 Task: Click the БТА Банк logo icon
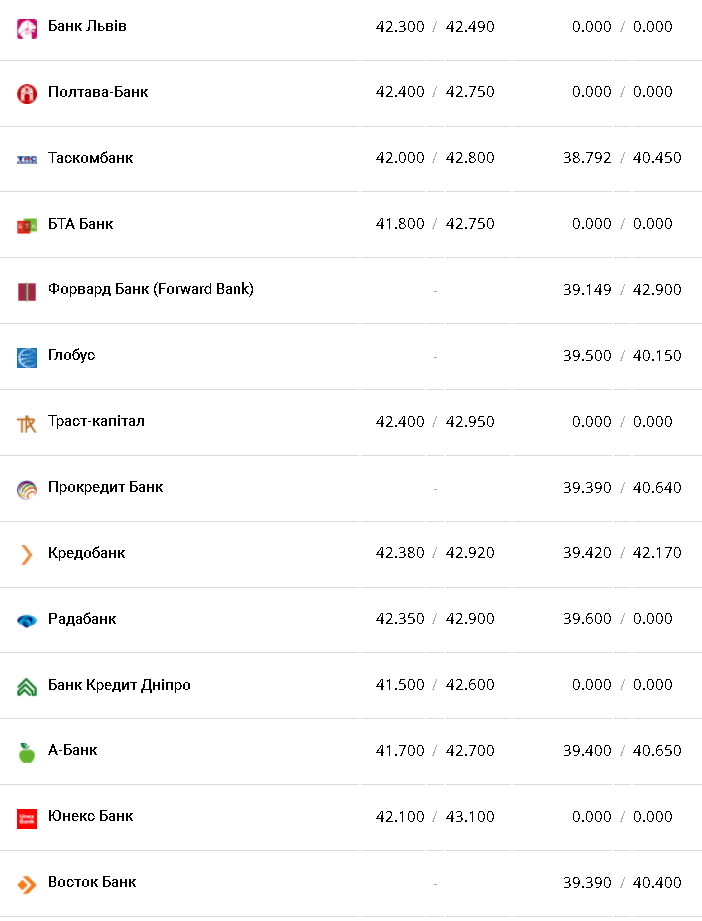[x=27, y=225]
